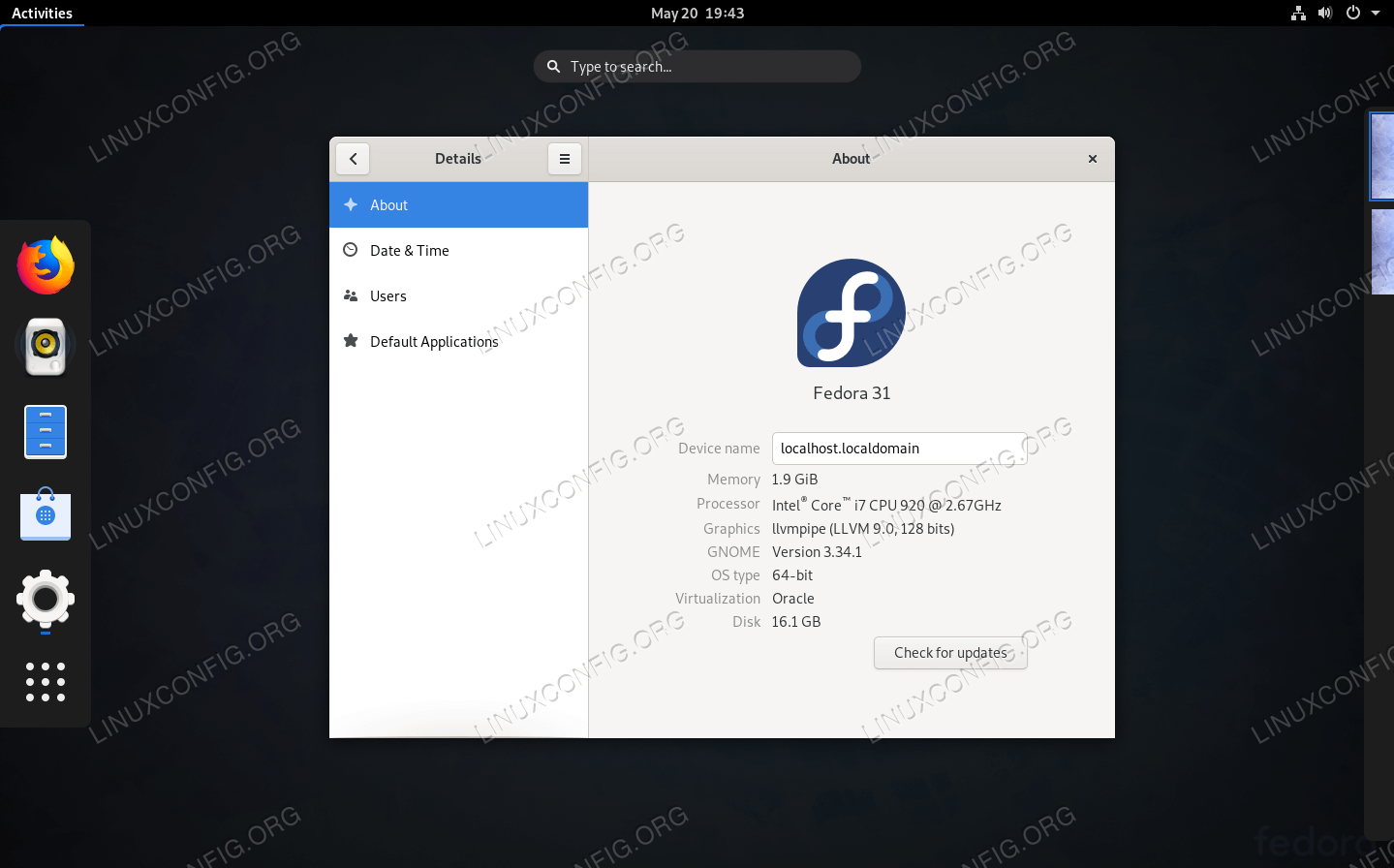The width and height of the screenshot is (1394, 868).
Task: Click the memory value 1.9 GiB
Action: (794, 480)
